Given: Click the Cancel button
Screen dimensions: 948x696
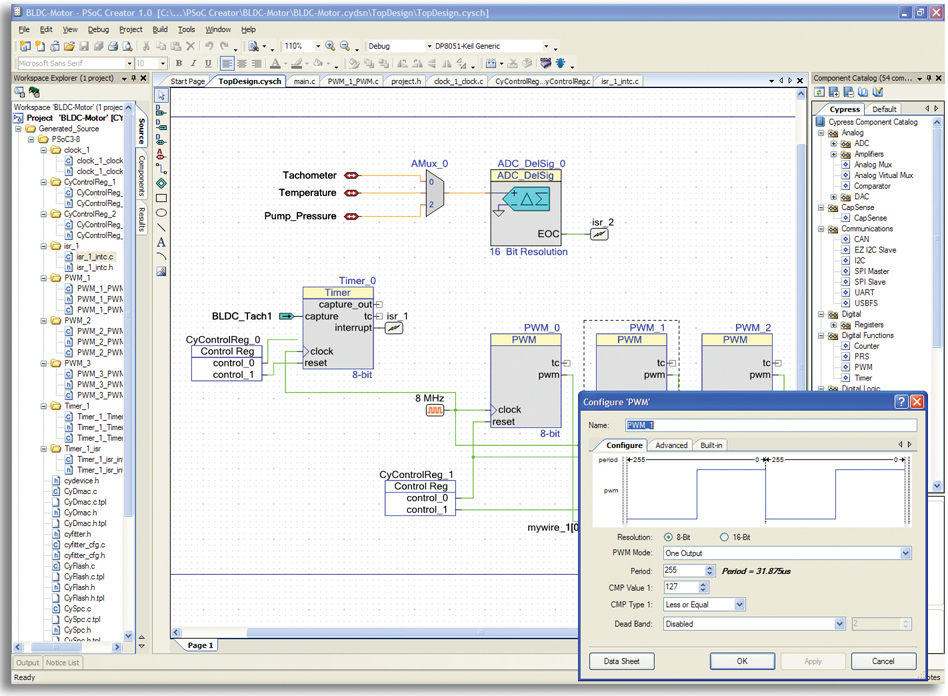Looking at the screenshot, I should click(883, 661).
